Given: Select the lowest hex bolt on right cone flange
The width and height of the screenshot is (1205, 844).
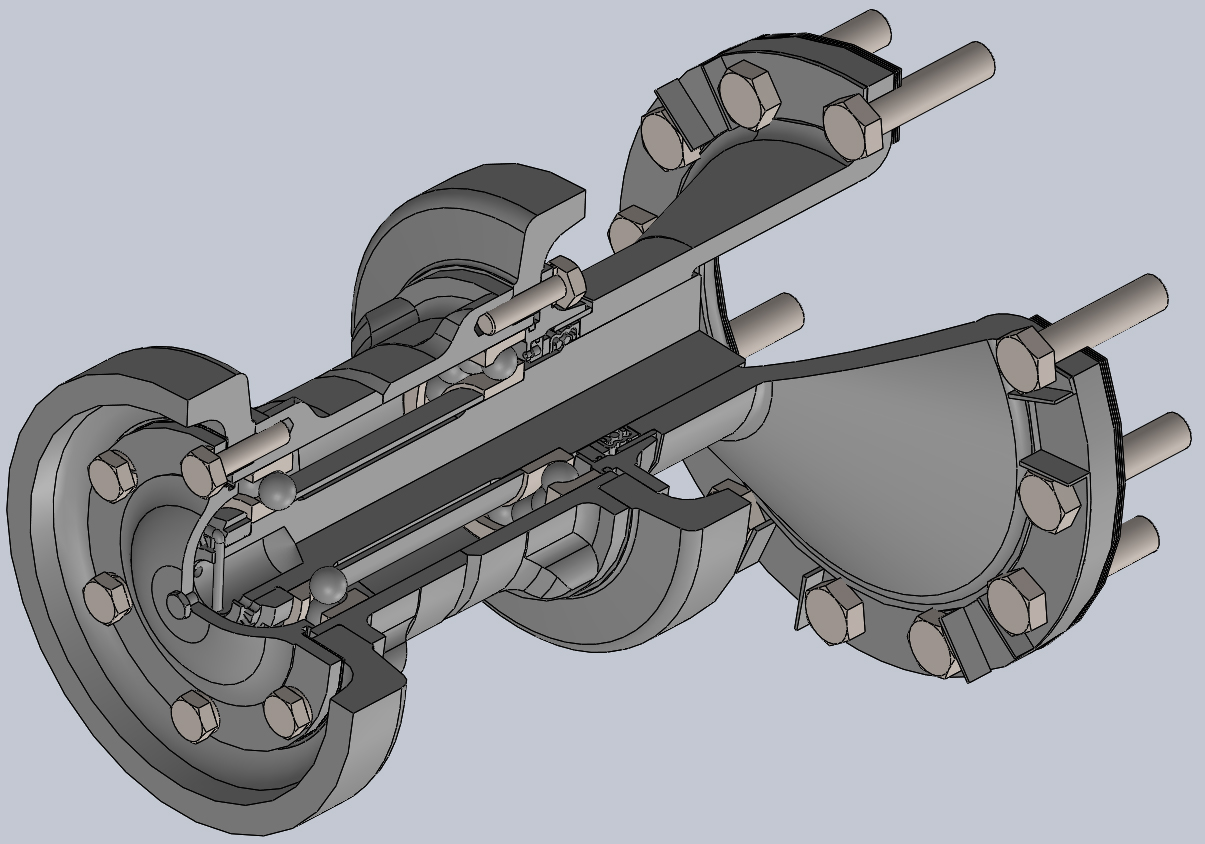Looking at the screenshot, I should (940, 642).
